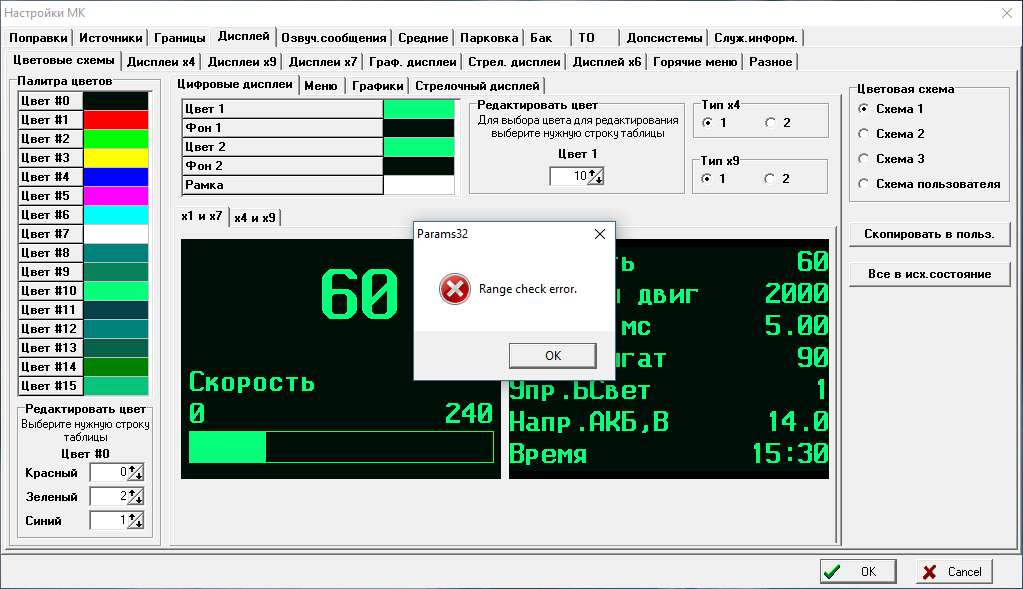Close the Params32 dialog with X

coord(600,234)
